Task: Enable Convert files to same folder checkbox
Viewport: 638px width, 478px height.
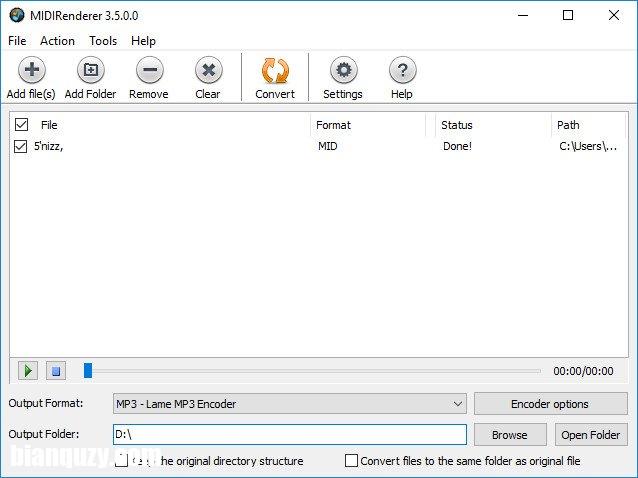Action: click(351, 461)
